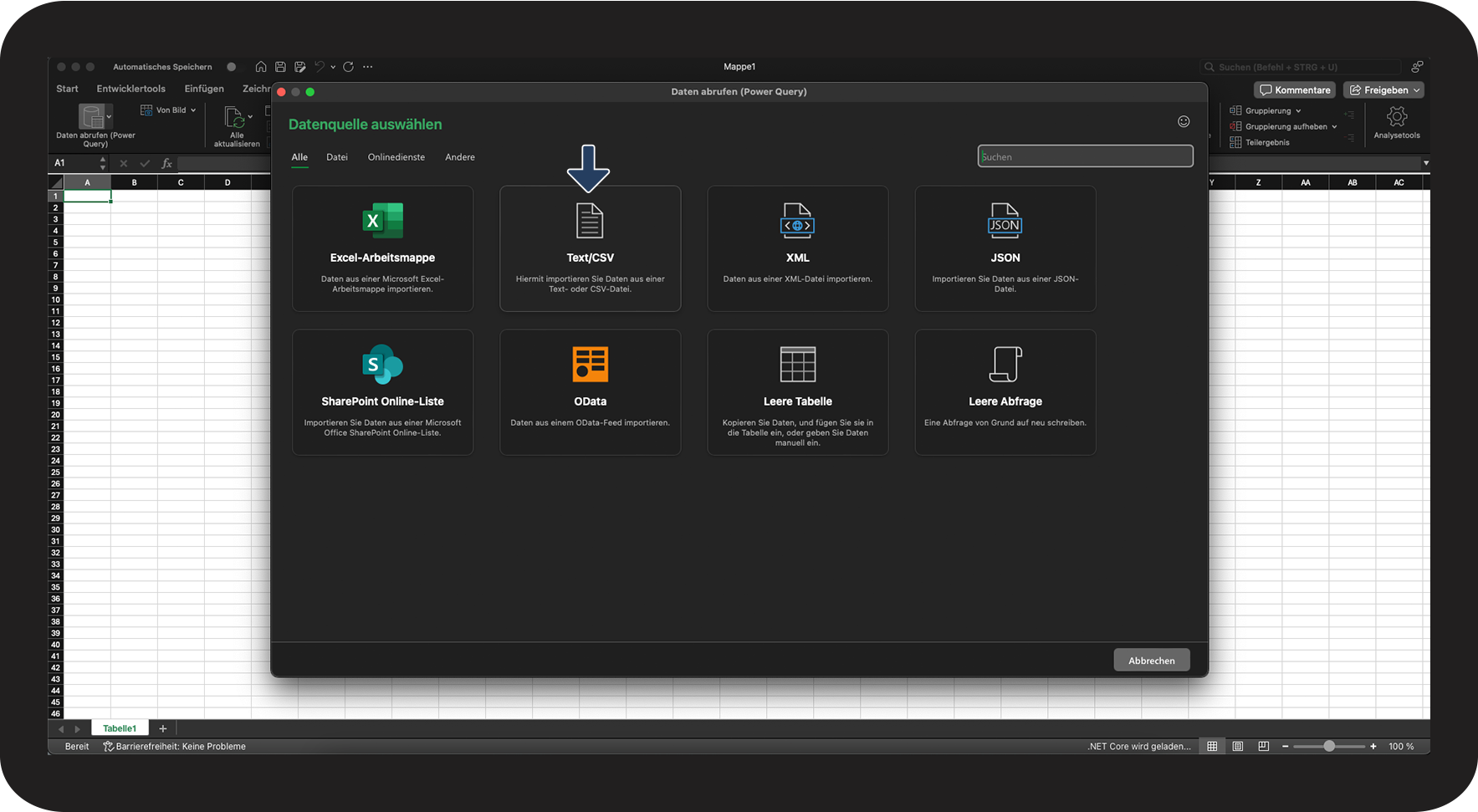Image resolution: width=1478 pixels, height=812 pixels.
Task: Open the Kommentare pane
Action: (x=1295, y=90)
